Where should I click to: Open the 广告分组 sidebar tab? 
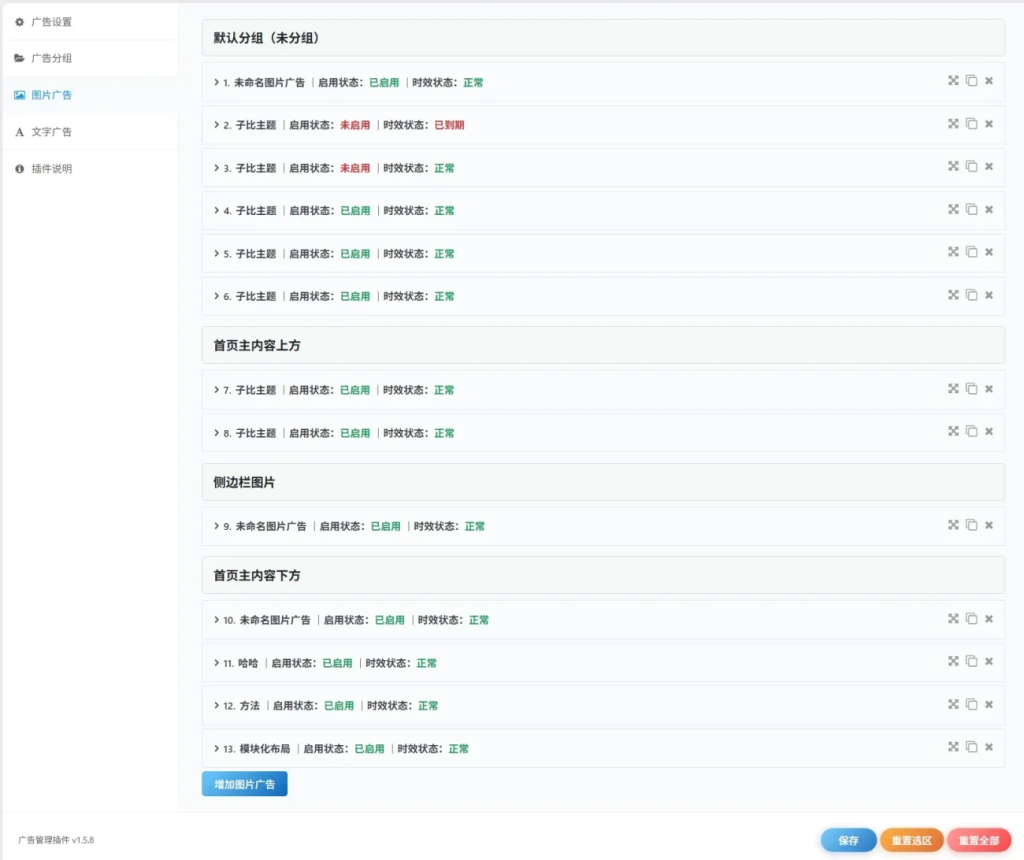[89, 58]
